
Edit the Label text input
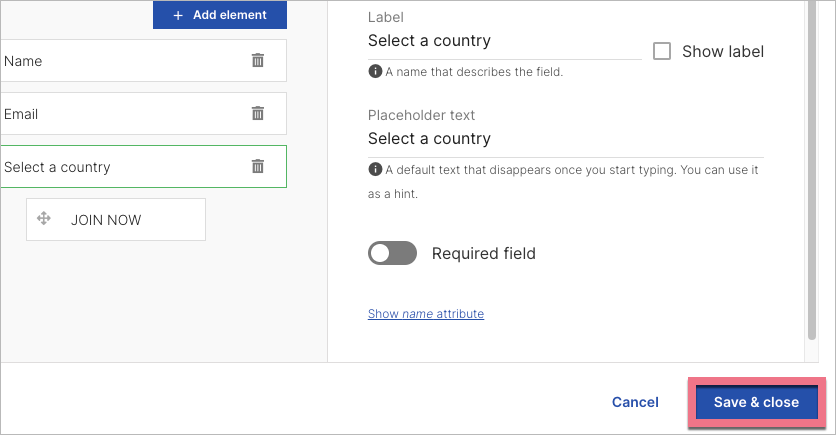tap(504, 41)
